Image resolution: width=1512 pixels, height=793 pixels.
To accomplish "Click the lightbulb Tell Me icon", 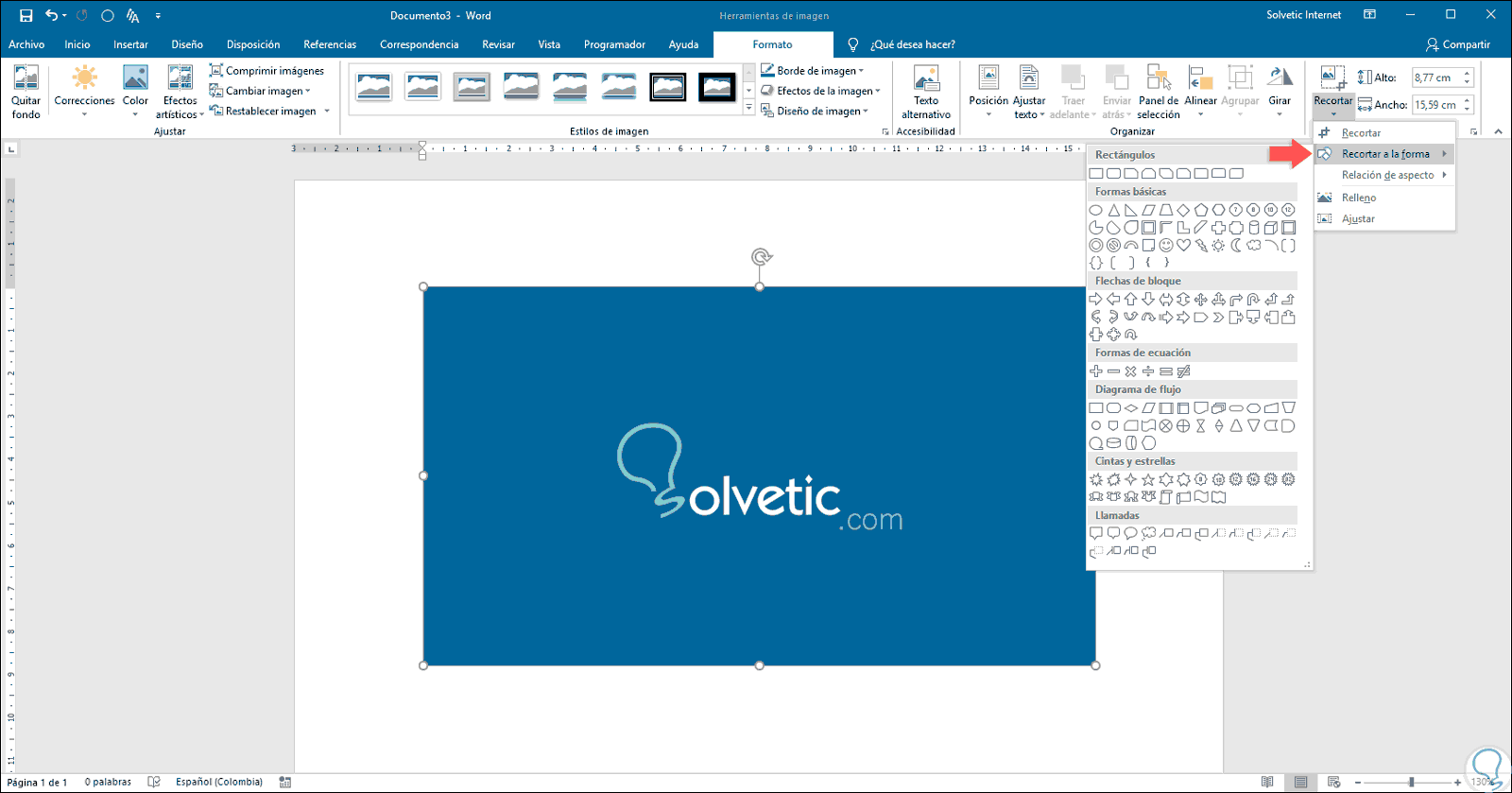I will point(853,44).
